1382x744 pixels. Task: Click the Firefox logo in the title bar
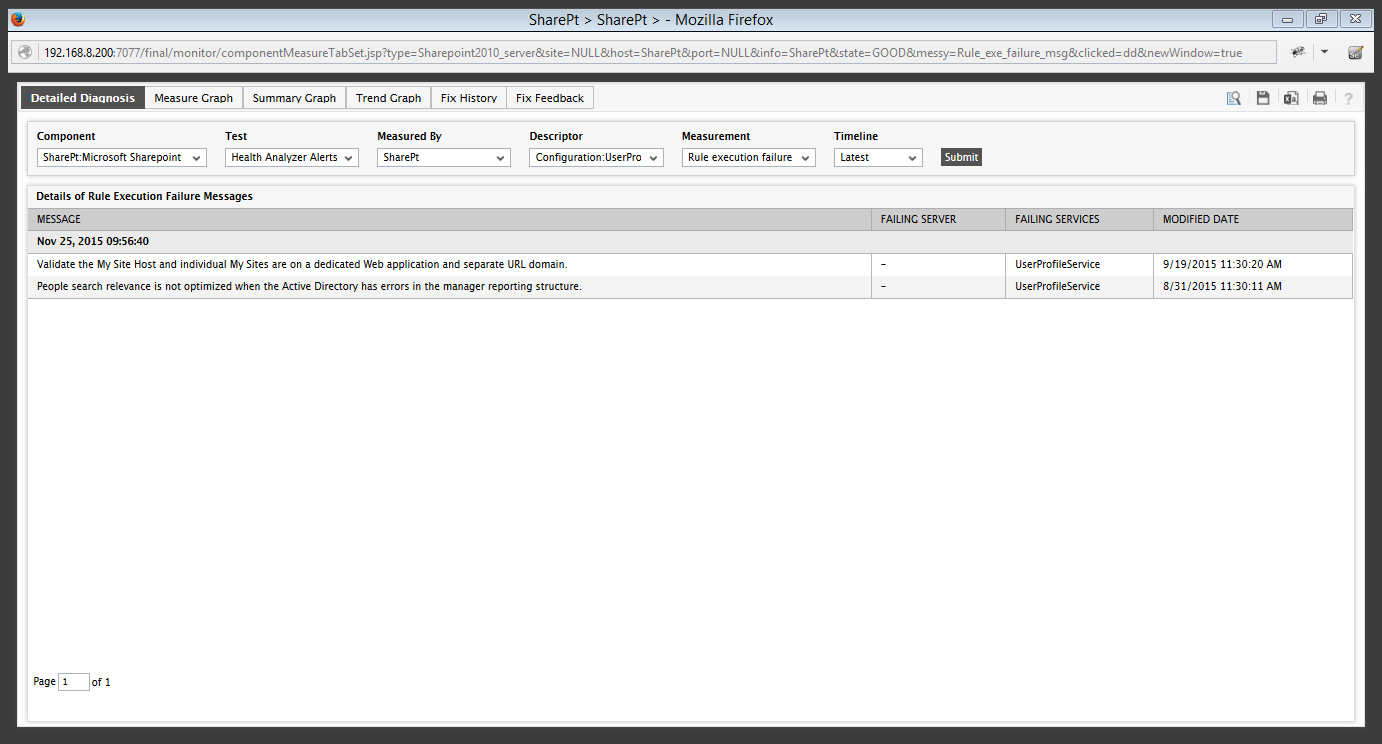18,19
